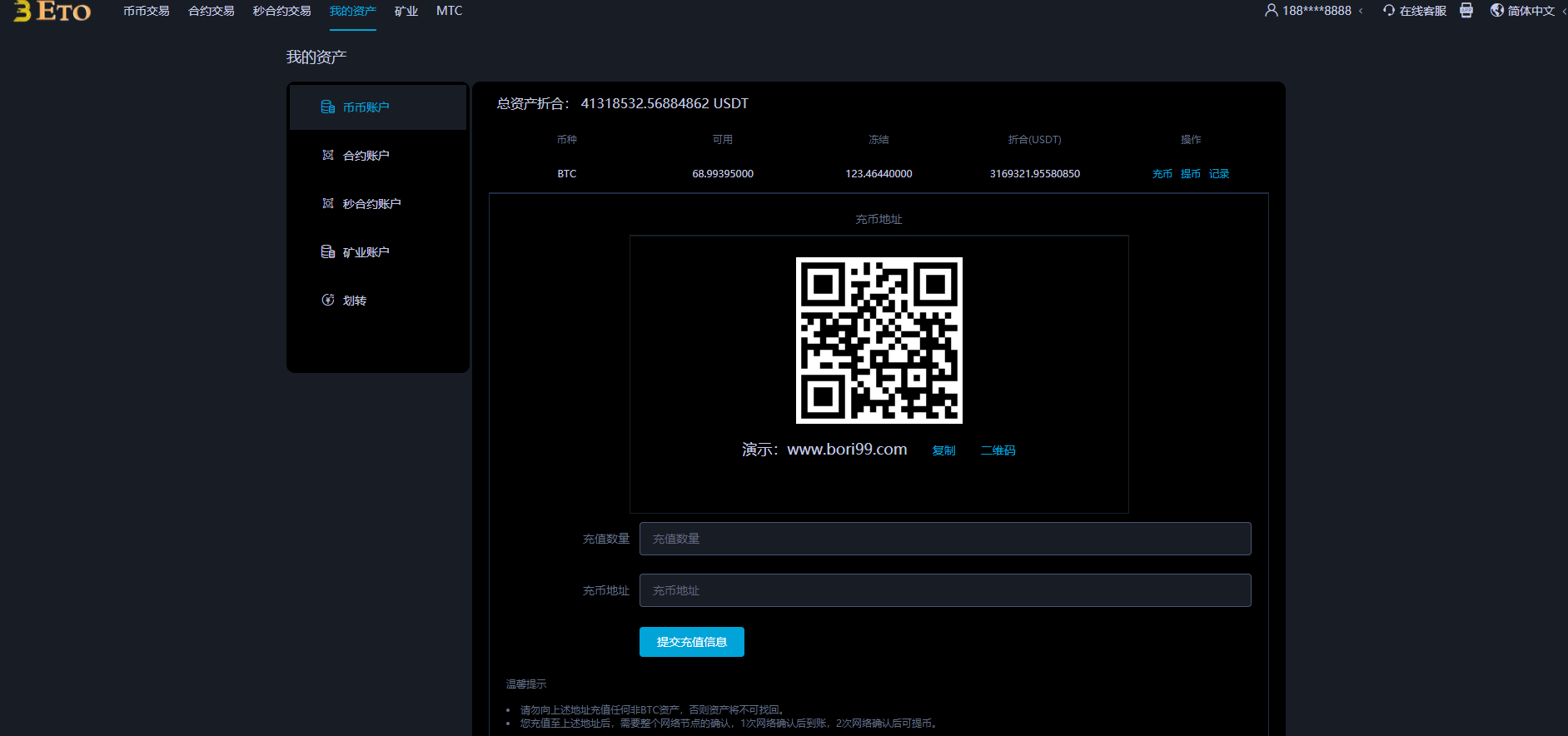Click the 提交充值信息 button
1568x736 pixels.
pos(692,642)
